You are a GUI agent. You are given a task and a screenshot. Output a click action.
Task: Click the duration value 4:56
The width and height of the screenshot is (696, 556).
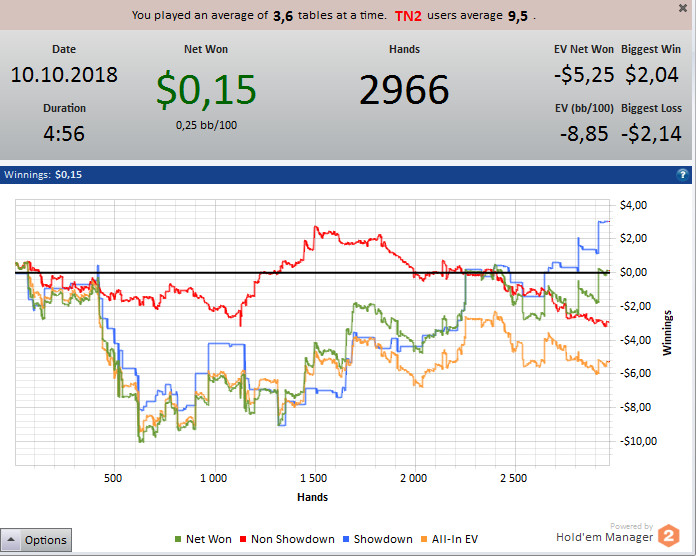point(64,134)
